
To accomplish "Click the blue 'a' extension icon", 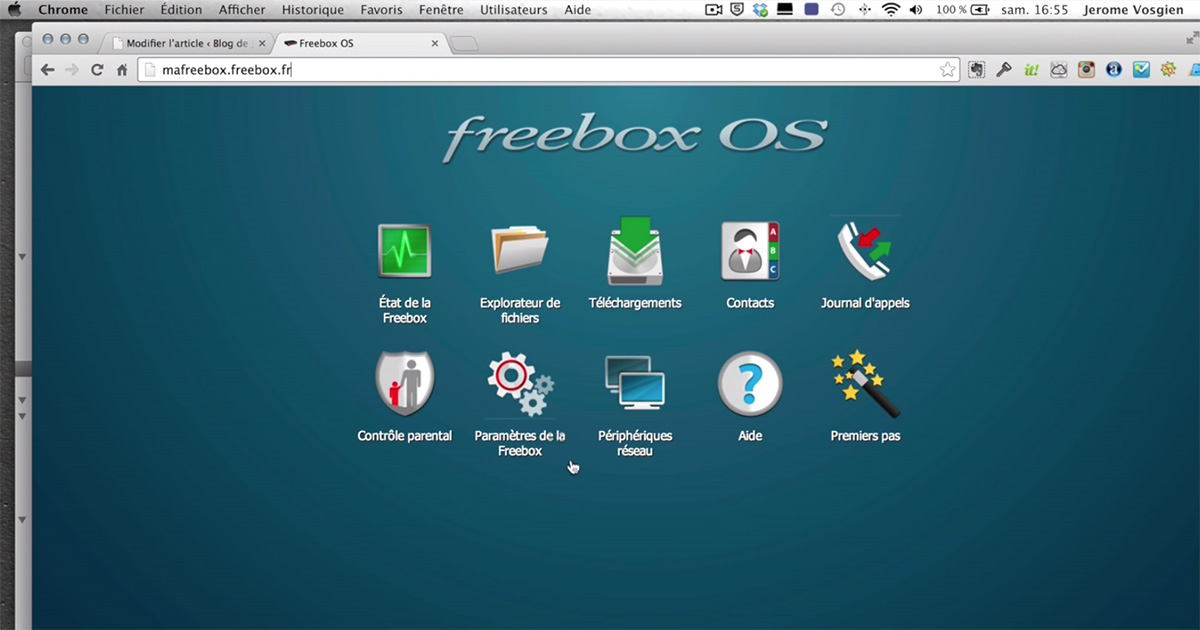I will 1113,70.
